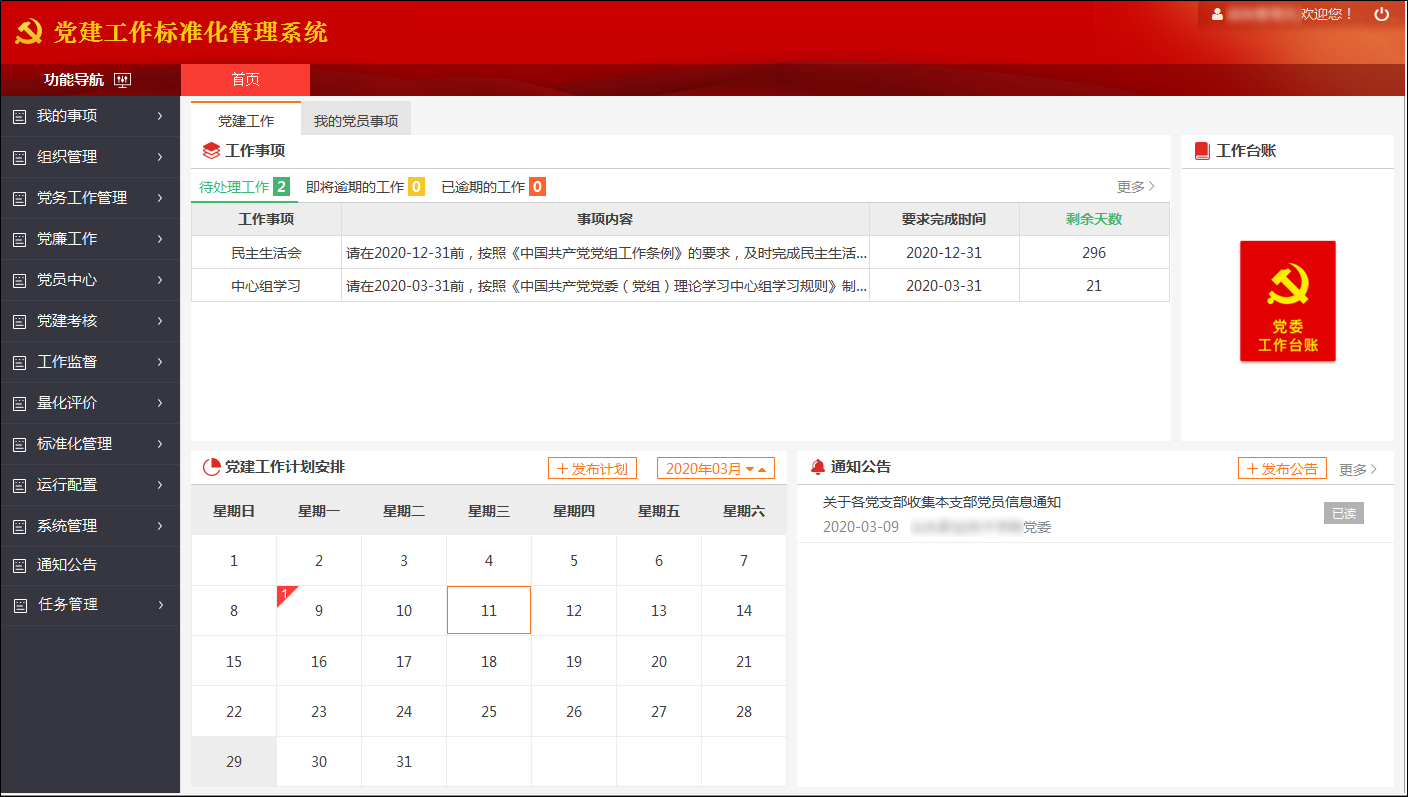This screenshot has width=1408, height=797.
Task: Click the icon beside 党廉工作
Action: [19, 240]
